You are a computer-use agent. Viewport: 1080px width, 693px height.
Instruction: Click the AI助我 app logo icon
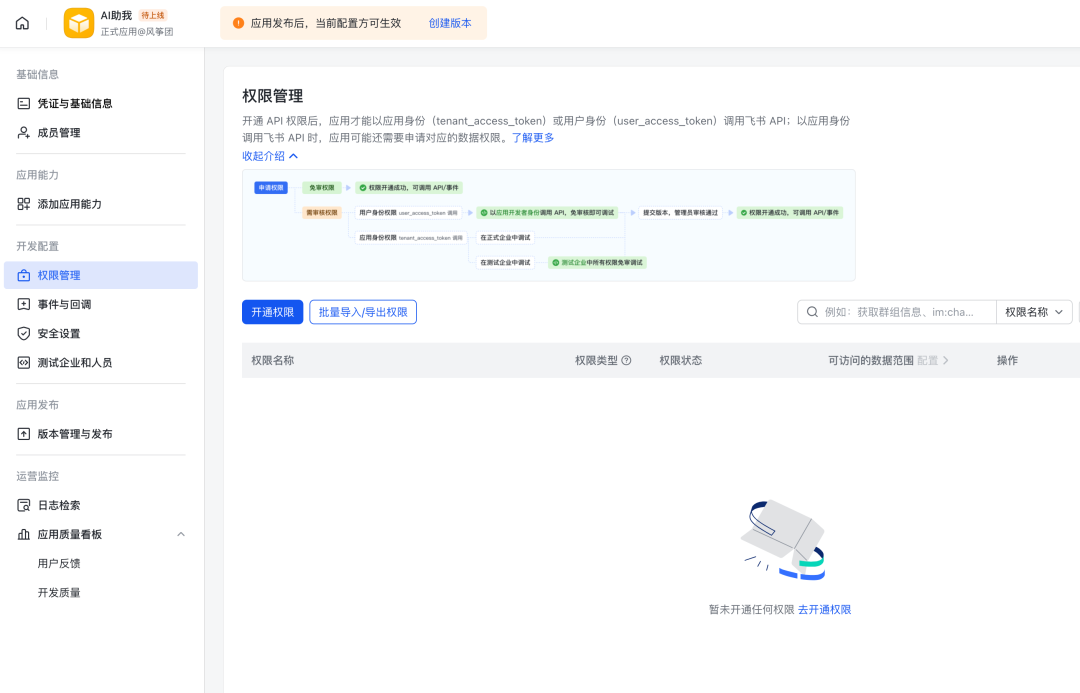78,22
